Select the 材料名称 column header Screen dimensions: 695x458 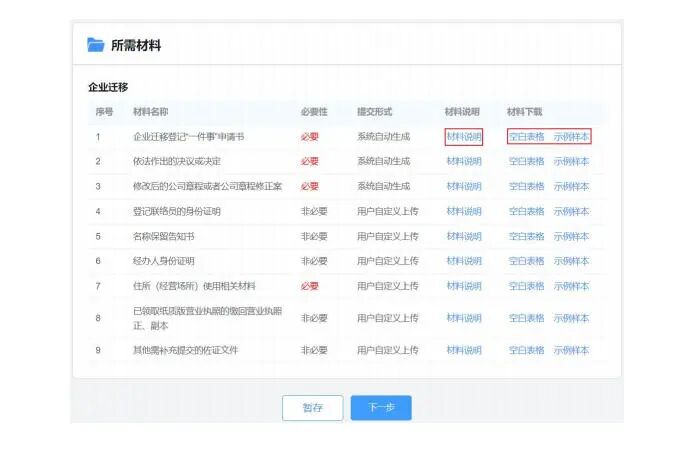[x=151, y=111]
